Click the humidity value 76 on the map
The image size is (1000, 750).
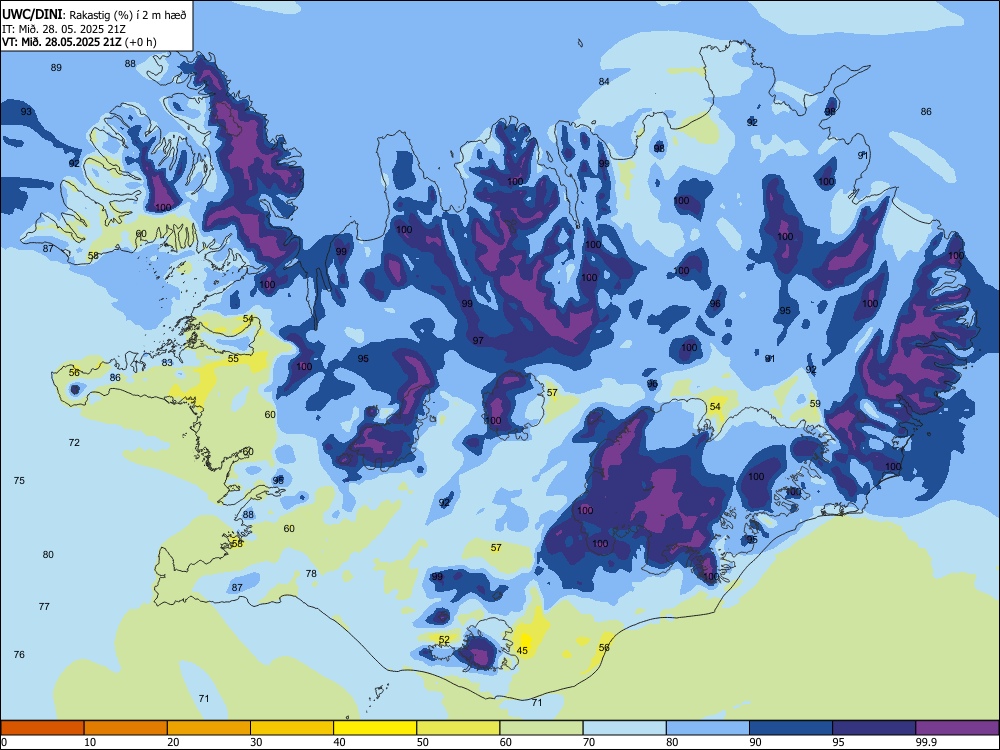pos(19,654)
